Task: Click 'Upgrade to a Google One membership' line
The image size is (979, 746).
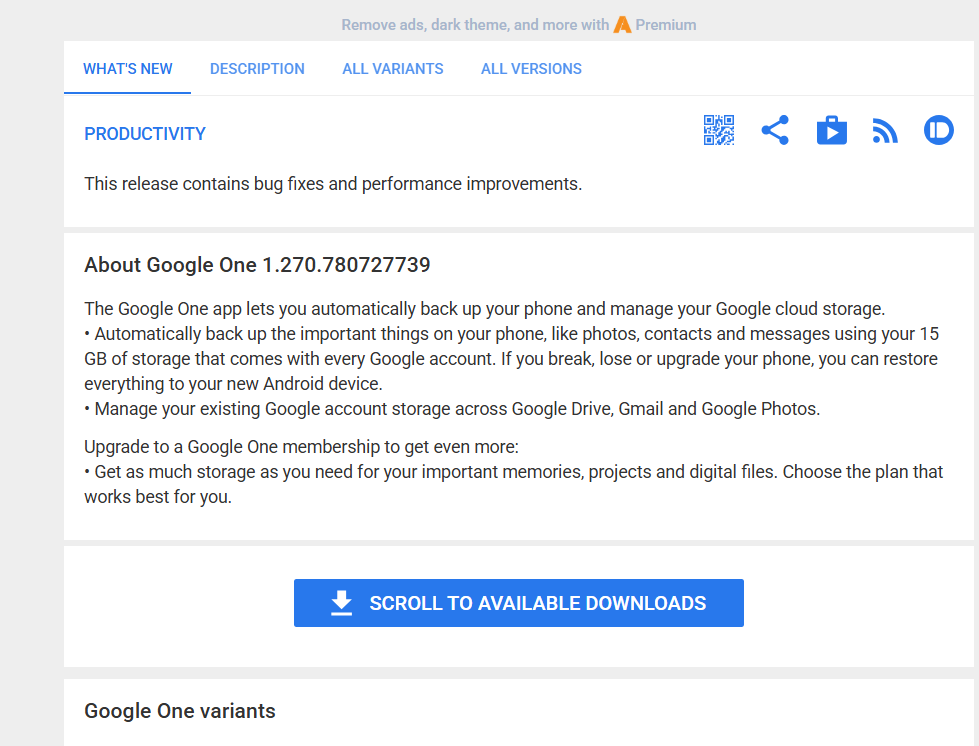Action: coord(302,447)
